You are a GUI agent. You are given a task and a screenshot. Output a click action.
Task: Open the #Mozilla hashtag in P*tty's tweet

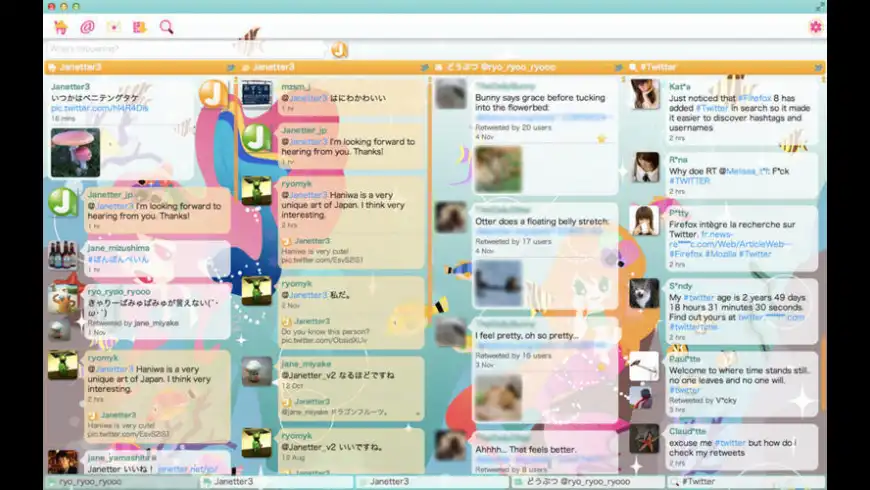(721, 254)
